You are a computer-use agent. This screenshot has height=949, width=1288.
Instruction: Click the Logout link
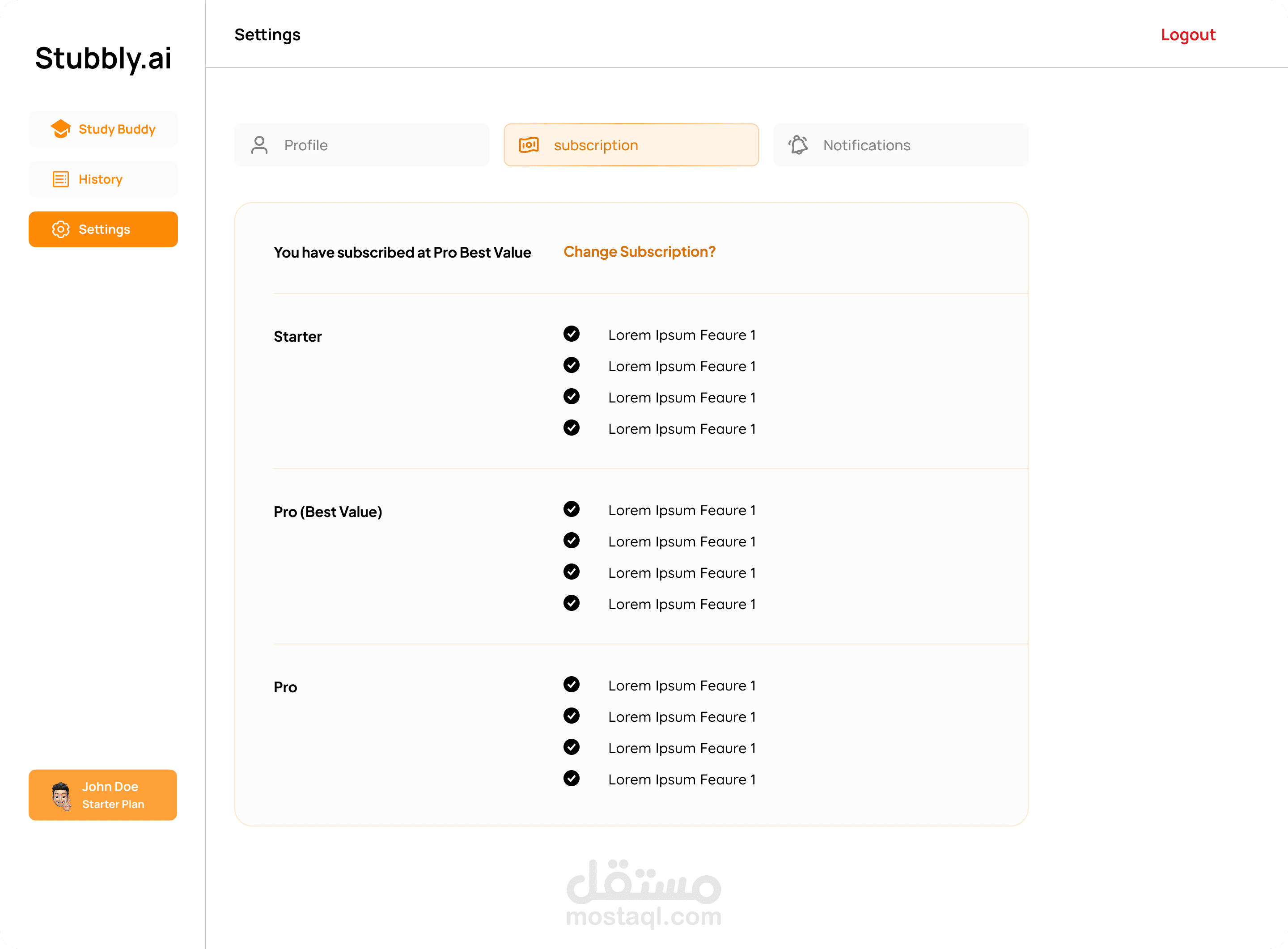pos(1188,35)
